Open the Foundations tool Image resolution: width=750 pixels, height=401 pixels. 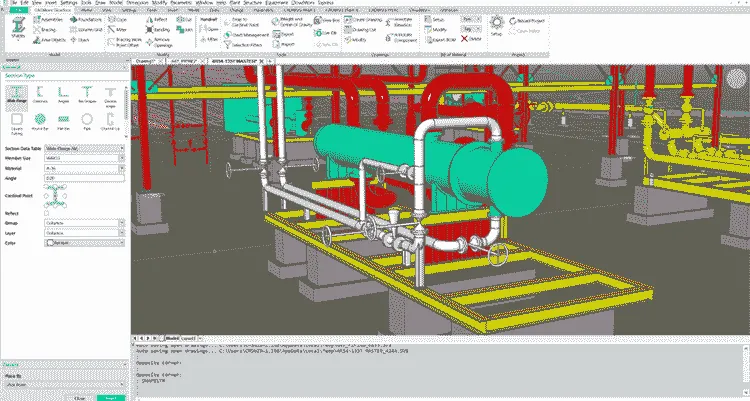point(86,20)
